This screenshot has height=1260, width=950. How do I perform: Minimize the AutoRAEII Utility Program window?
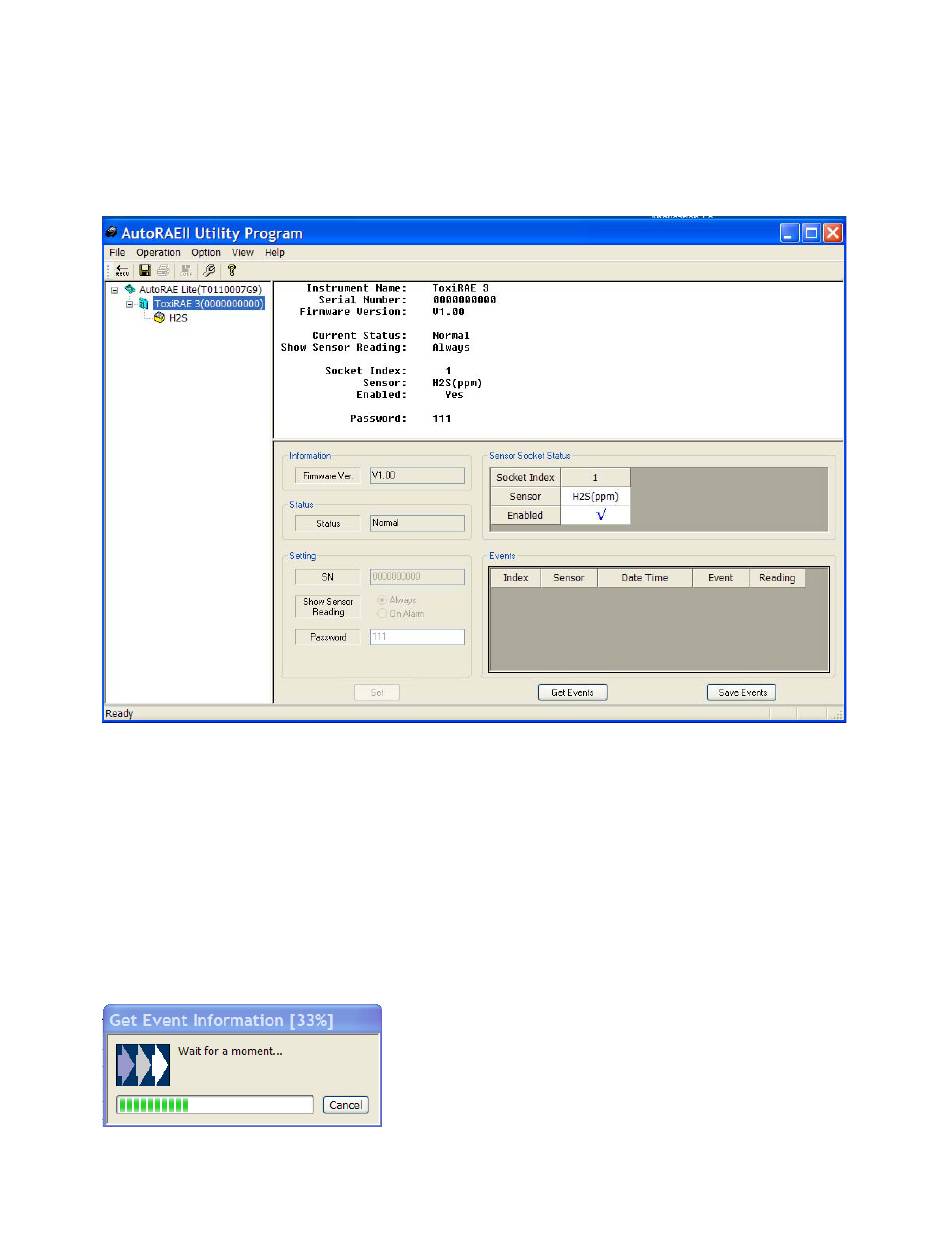coord(790,233)
